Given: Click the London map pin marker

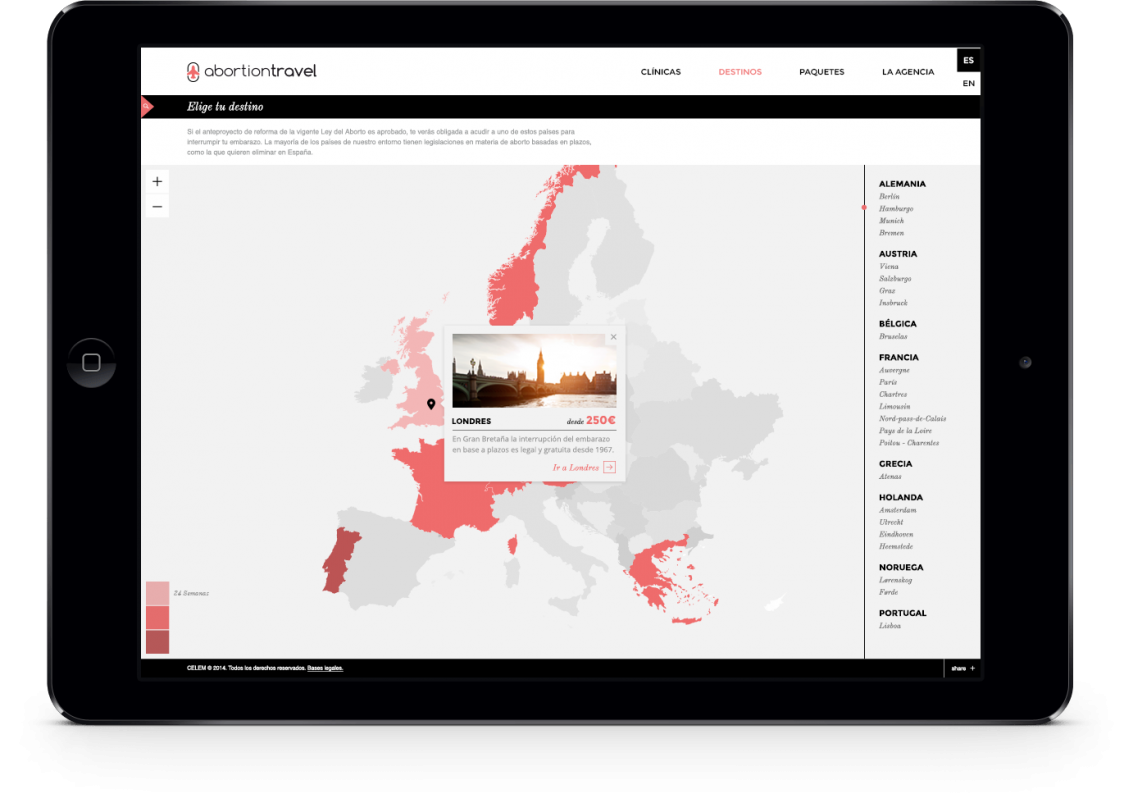Looking at the screenshot, I should (x=431, y=404).
